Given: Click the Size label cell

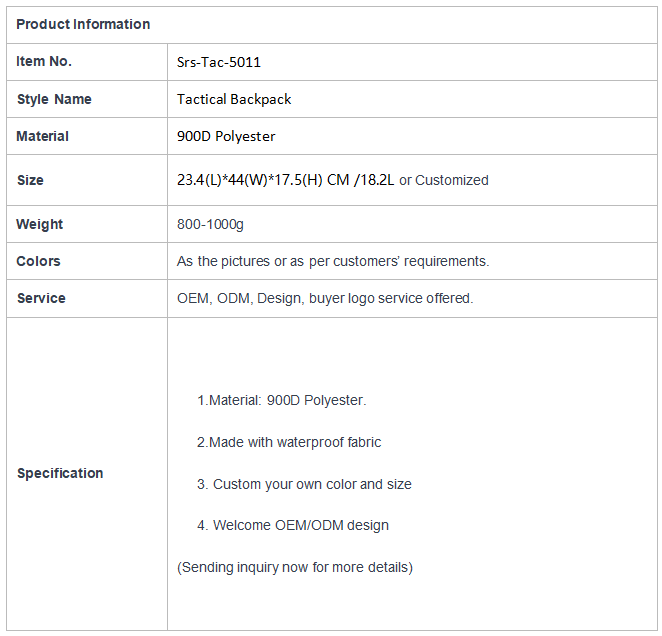Looking at the screenshot, I should 87,180.
